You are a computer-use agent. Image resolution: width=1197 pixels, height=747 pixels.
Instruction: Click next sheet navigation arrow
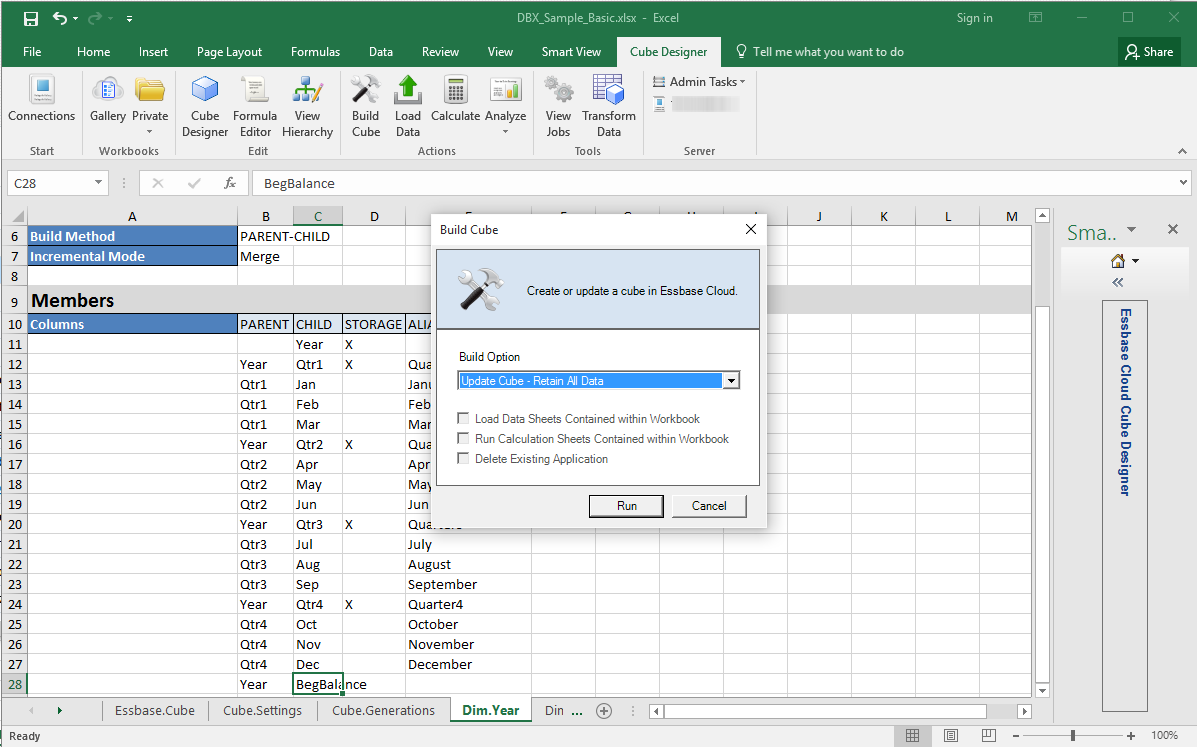tap(60, 710)
